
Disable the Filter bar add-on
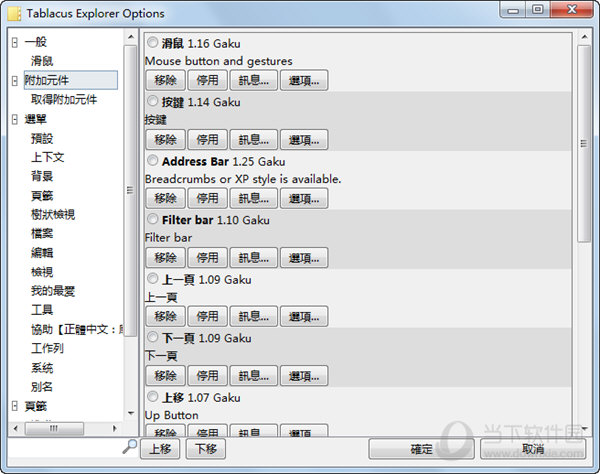tap(207, 257)
